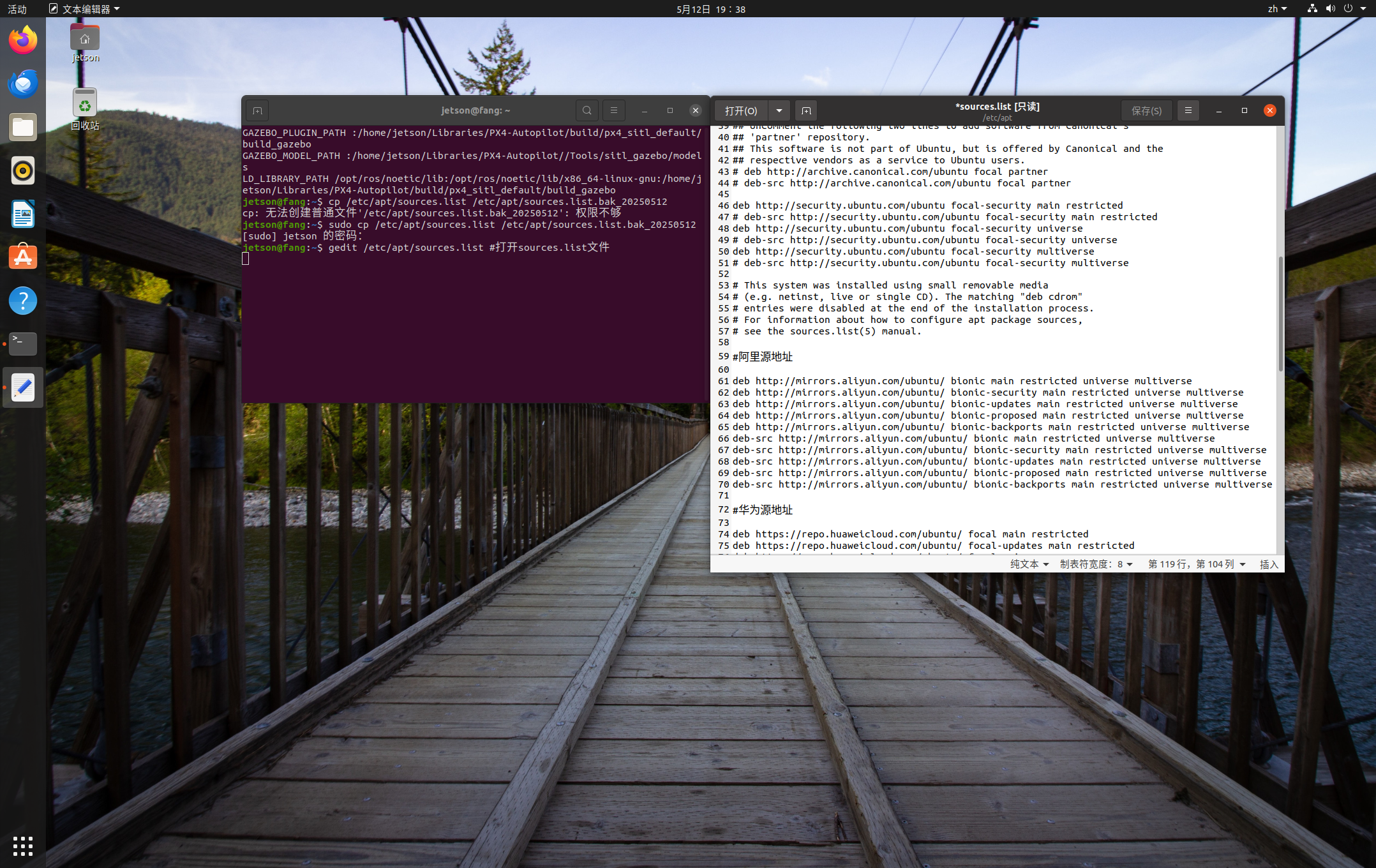Screen dimensions: 1376x868
Task: Place cursor on #华为源地址 comment line
Action: click(763, 510)
